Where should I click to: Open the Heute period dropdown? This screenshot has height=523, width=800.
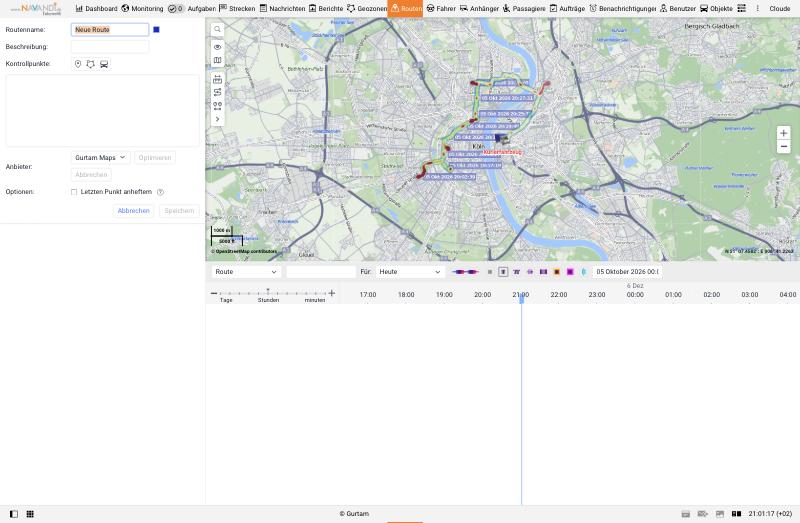(x=410, y=272)
